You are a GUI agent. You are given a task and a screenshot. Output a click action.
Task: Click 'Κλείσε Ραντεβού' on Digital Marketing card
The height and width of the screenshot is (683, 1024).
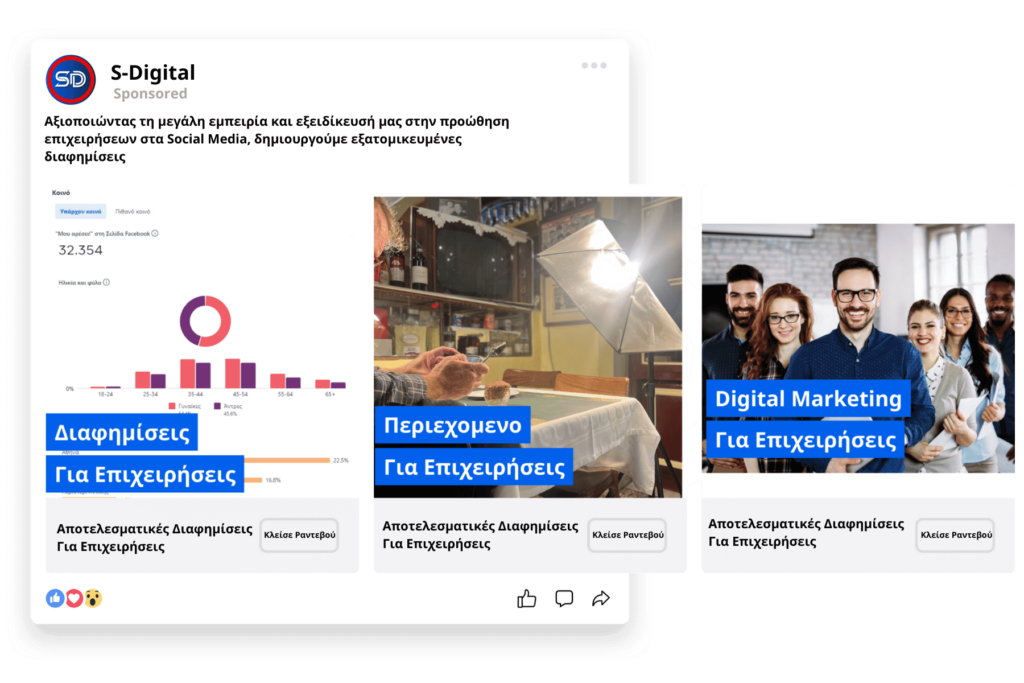pos(955,535)
